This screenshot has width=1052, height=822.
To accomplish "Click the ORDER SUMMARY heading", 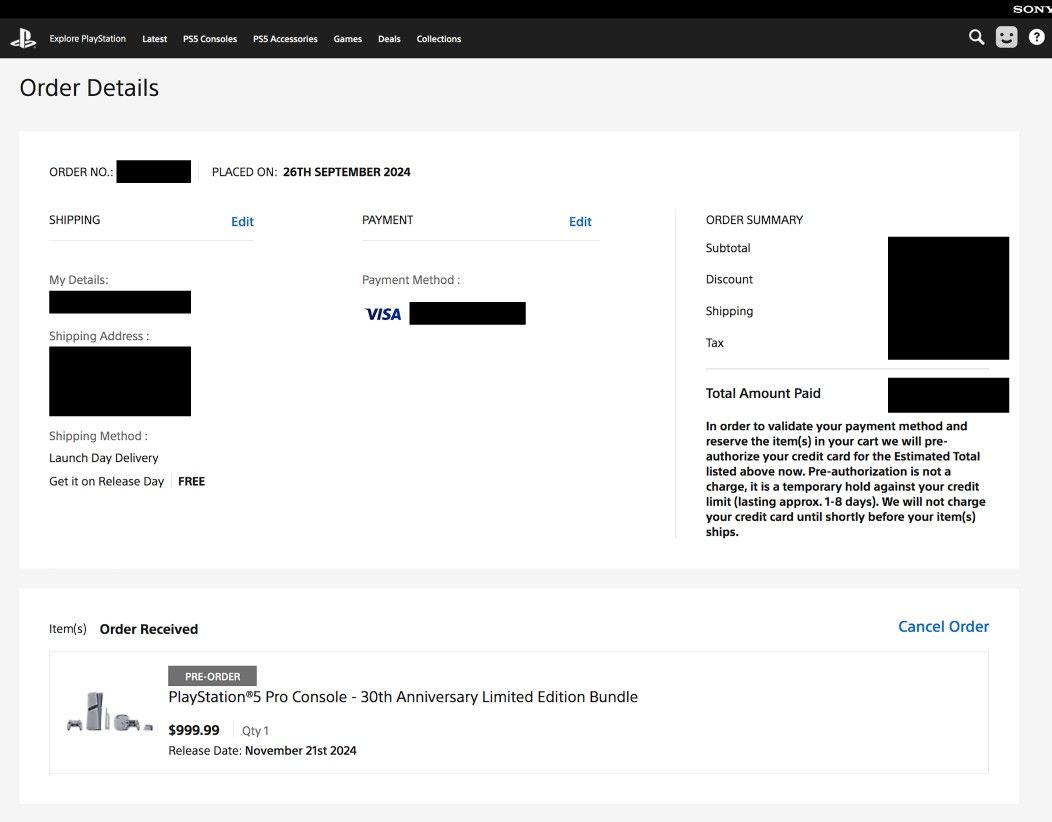I will (754, 220).
